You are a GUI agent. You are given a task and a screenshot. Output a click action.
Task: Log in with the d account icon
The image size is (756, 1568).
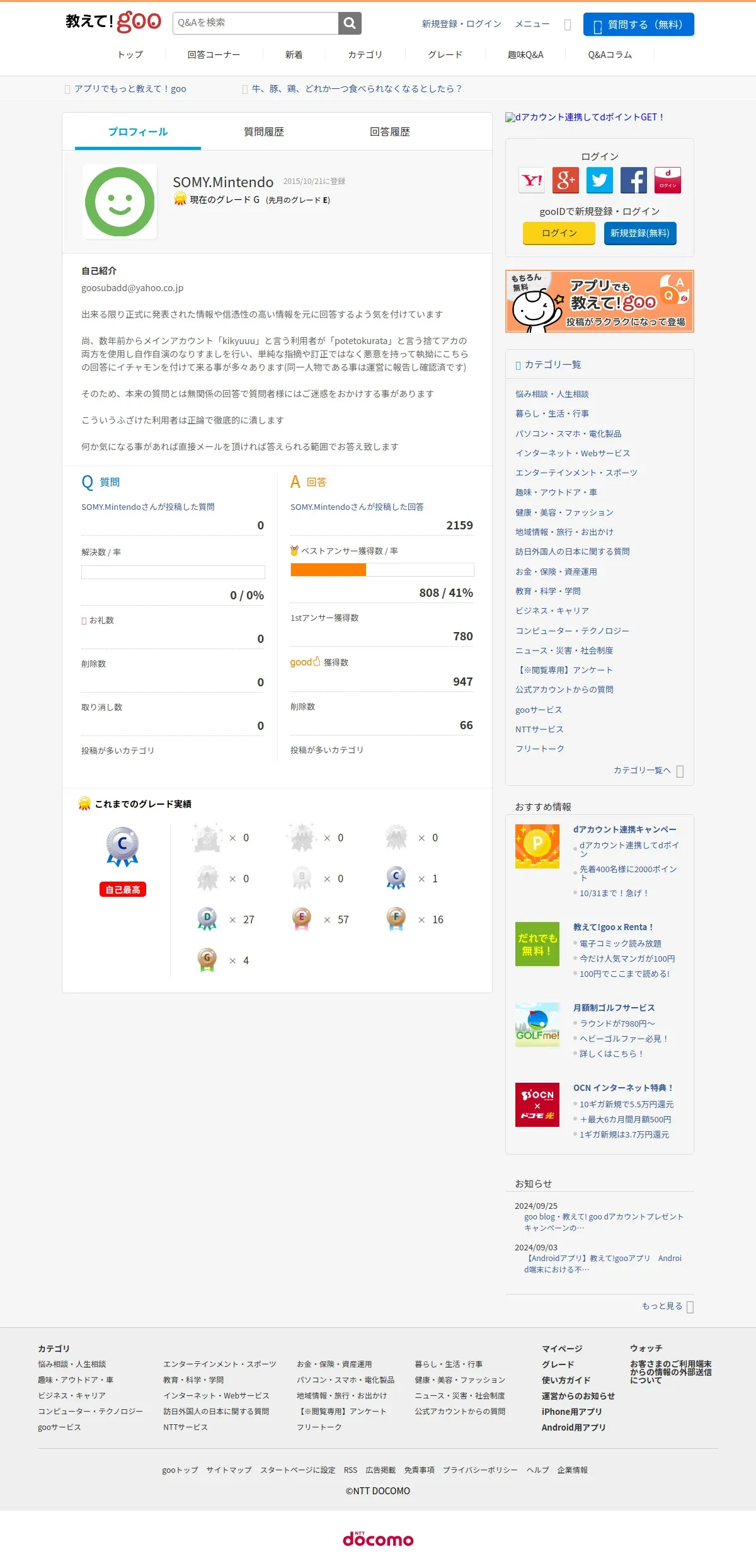pos(668,180)
